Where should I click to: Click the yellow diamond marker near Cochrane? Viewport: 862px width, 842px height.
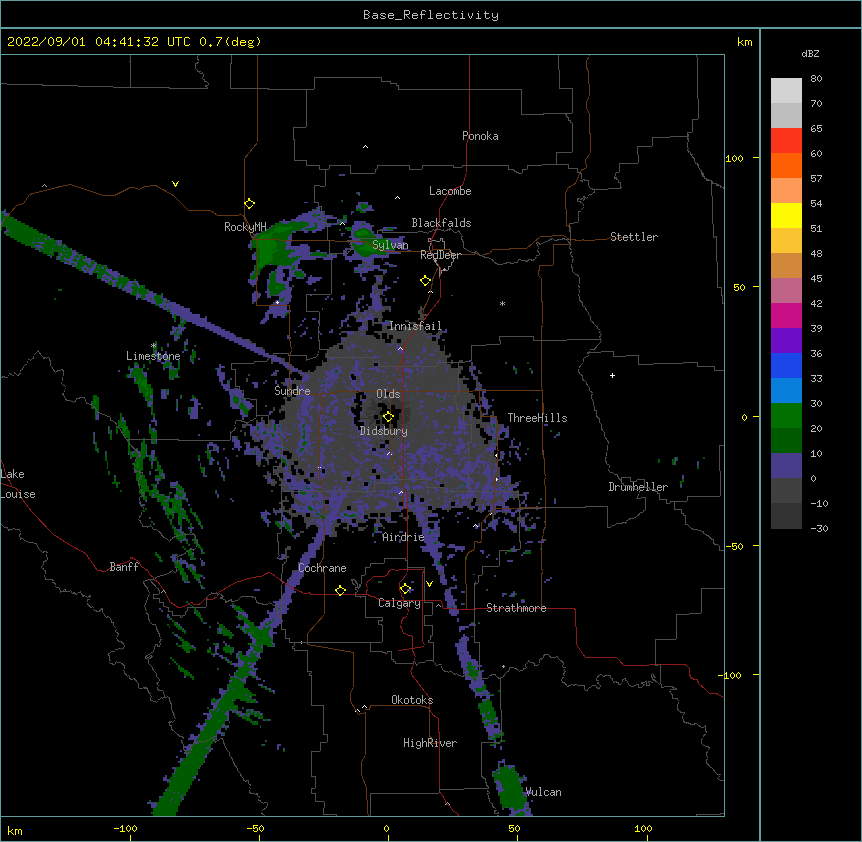[x=340, y=590]
